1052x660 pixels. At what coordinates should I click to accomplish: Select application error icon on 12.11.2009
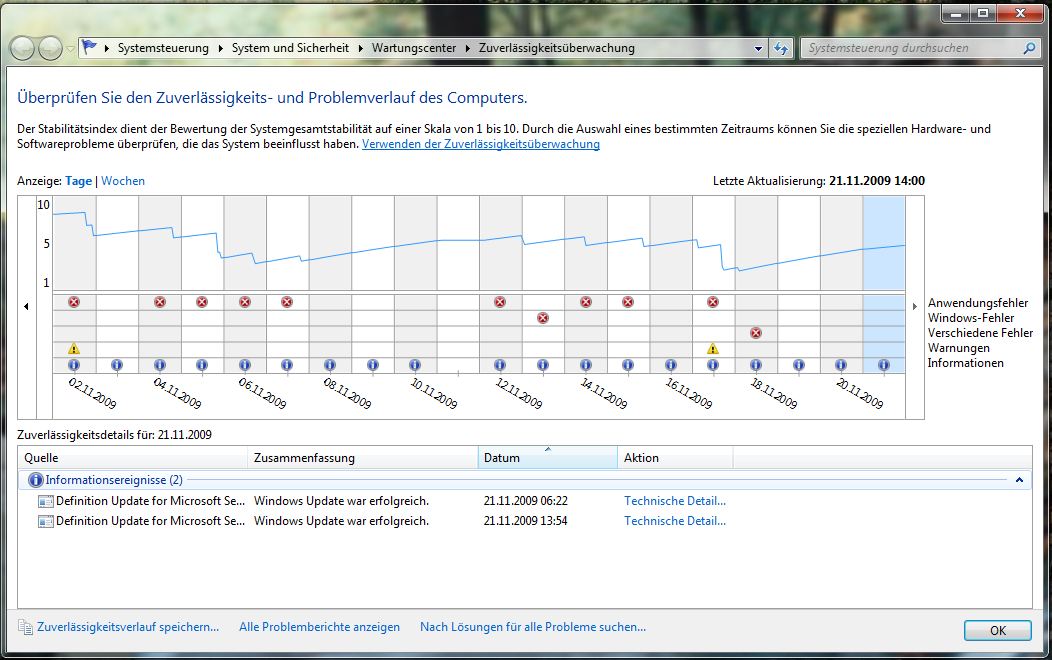point(500,302)
